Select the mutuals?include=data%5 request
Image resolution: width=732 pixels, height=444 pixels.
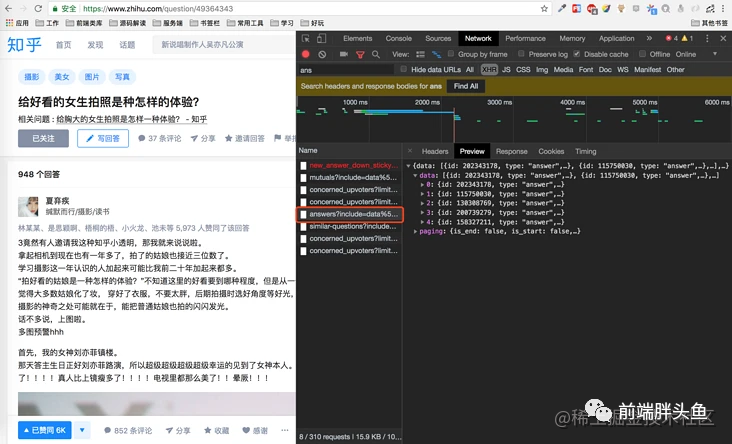point(350,177)
